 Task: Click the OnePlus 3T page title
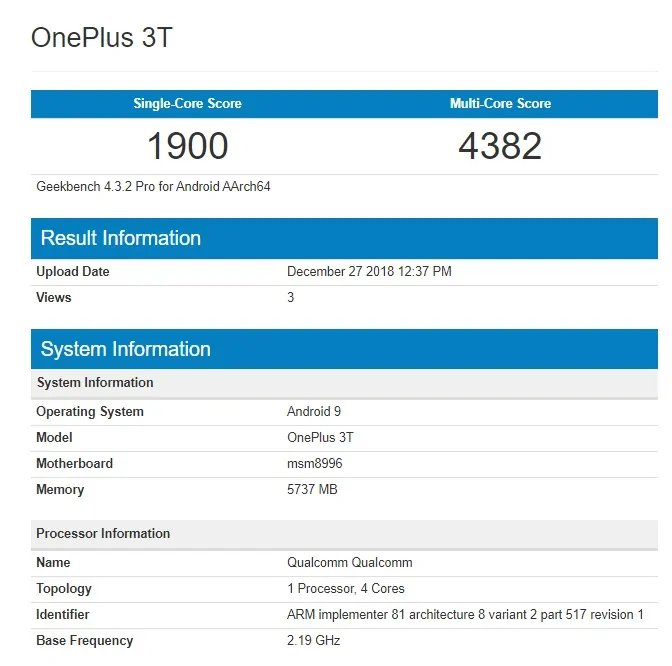tap(102, 38)
